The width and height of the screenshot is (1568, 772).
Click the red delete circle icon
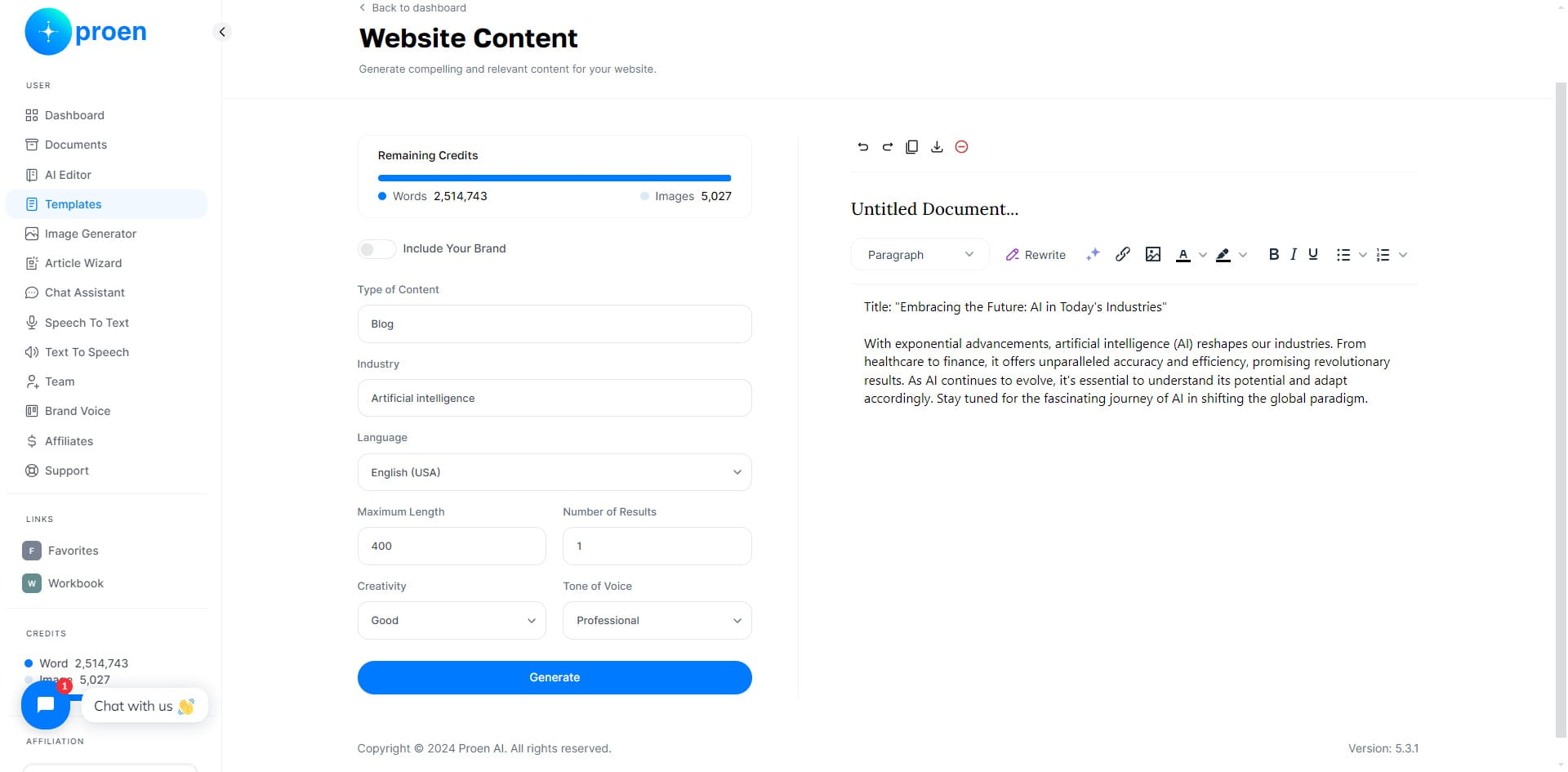(961, 147)
